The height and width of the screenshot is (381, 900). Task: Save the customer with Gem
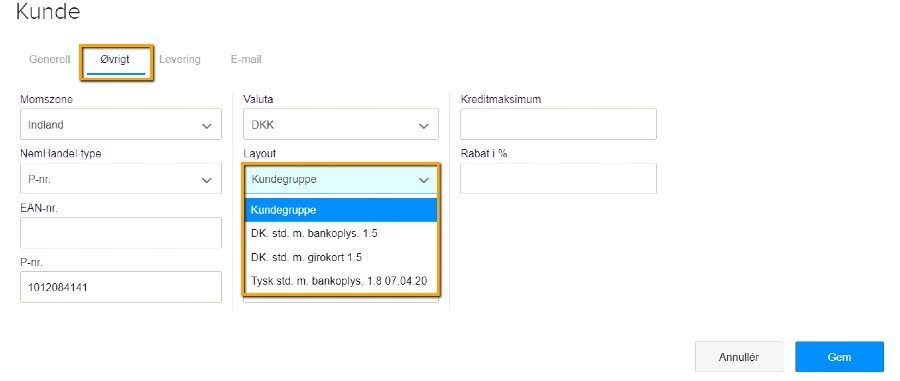click(x=839, y=357)
